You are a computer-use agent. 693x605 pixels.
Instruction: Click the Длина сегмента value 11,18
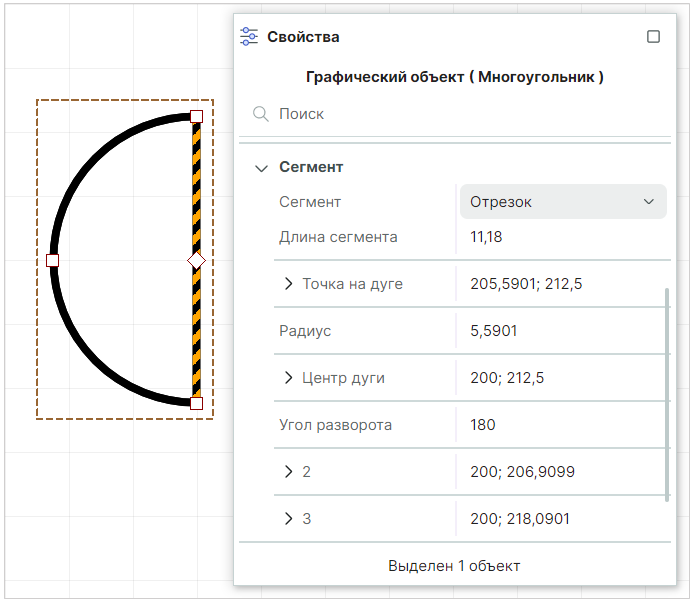(486, 237)
